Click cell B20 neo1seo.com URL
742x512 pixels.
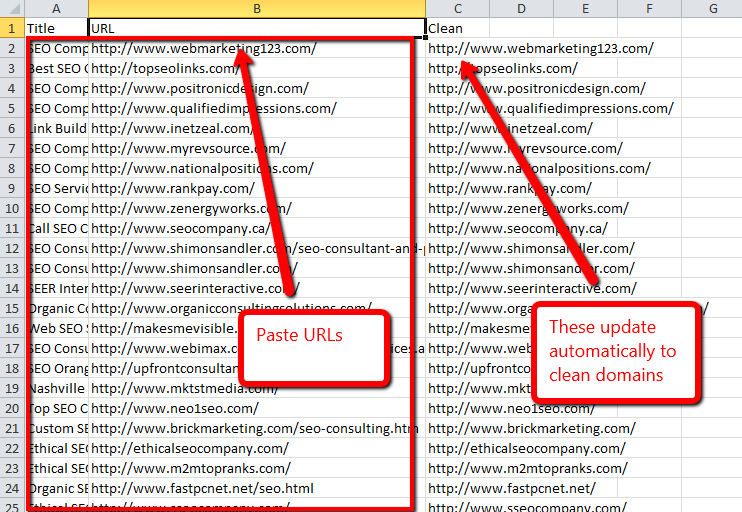257,408
